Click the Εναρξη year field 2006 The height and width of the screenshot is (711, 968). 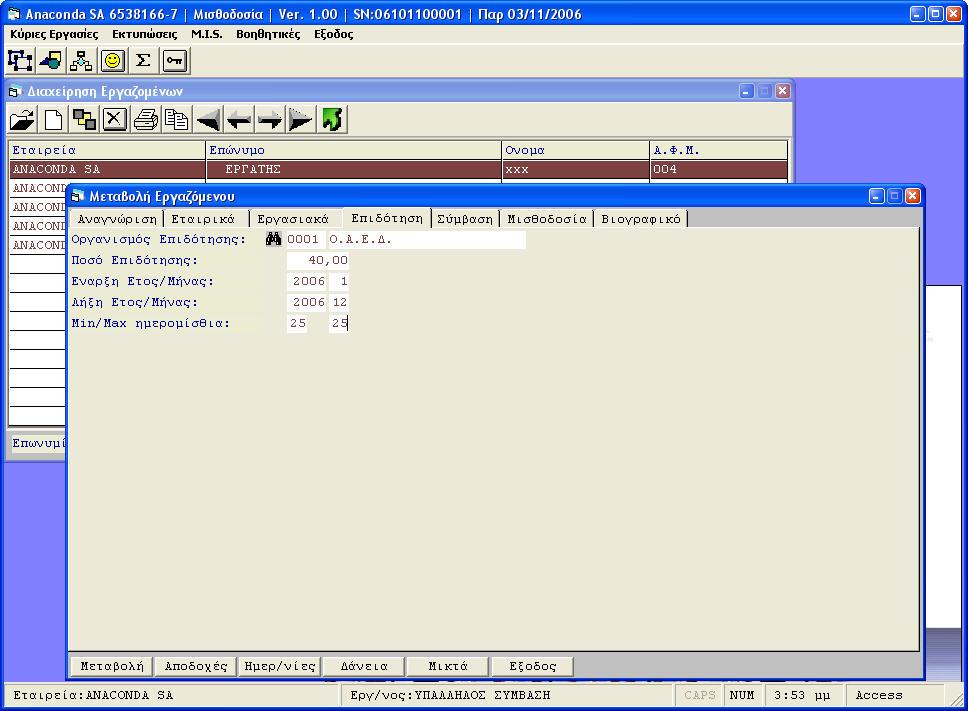[x=306, y=281]
